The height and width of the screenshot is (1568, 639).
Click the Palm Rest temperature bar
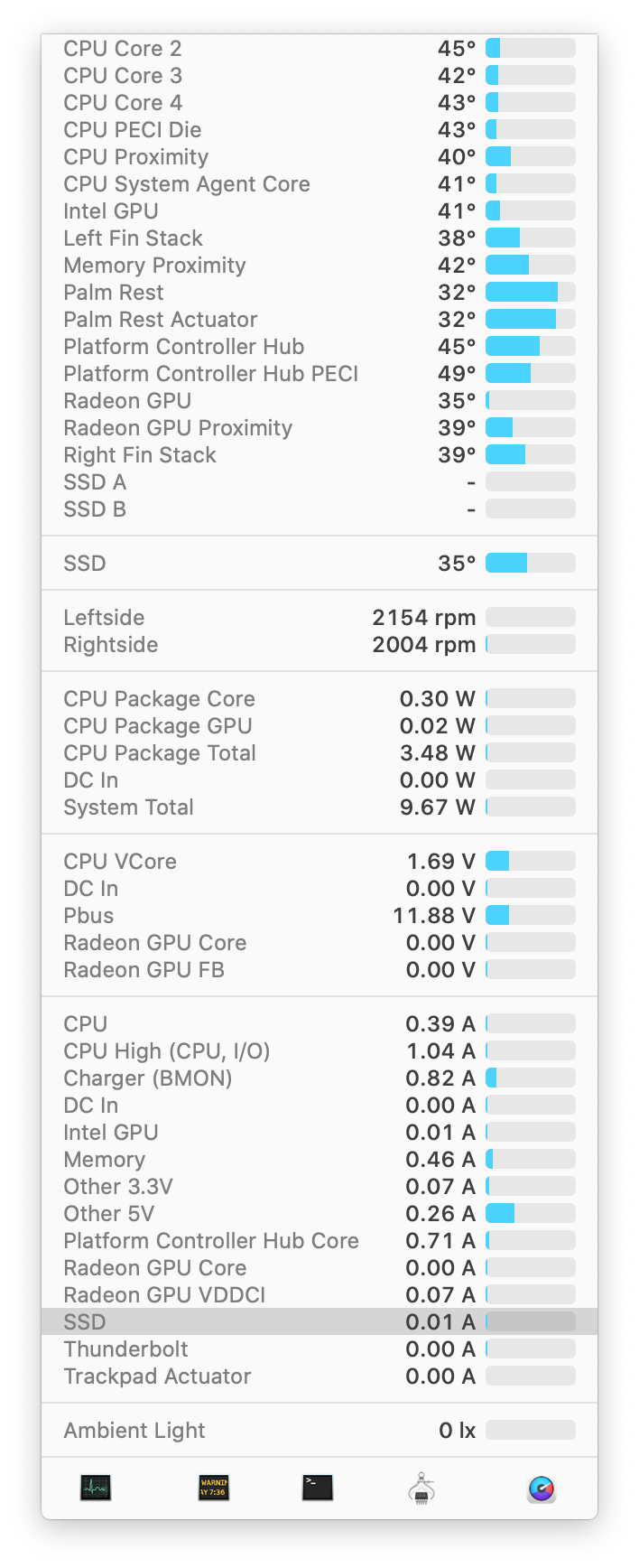(530, 293)
